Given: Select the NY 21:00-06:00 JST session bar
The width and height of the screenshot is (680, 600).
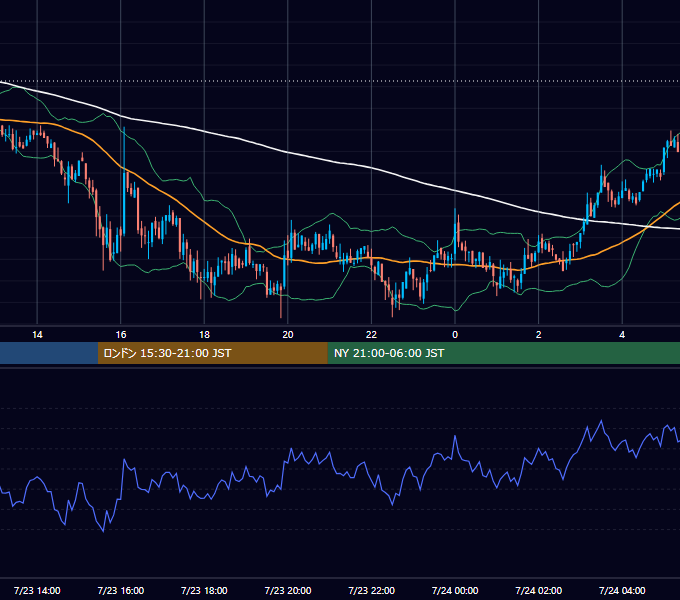Looking at the screenshot, I should click(503, 353).
